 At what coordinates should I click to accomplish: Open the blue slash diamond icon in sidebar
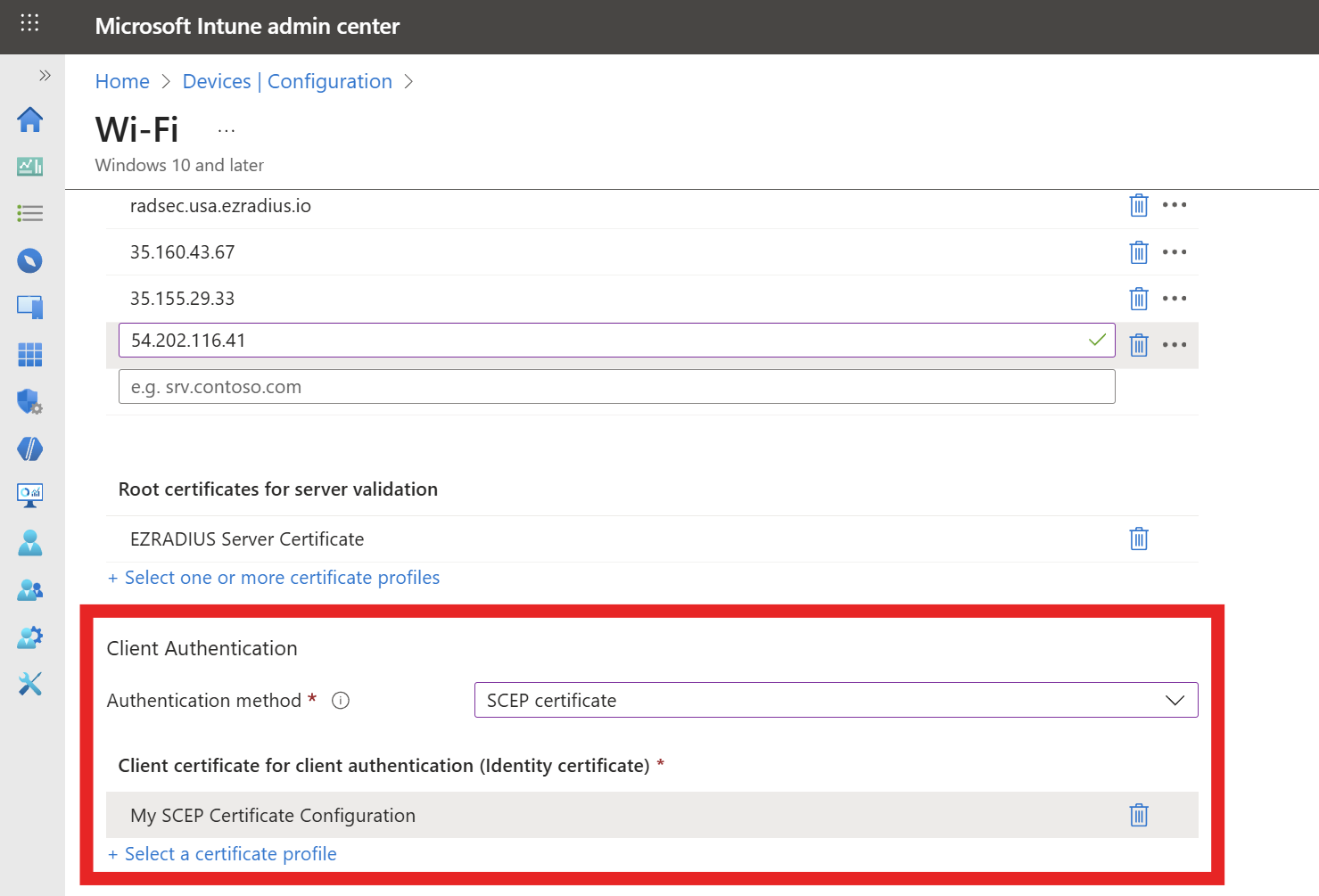(30, 448)
